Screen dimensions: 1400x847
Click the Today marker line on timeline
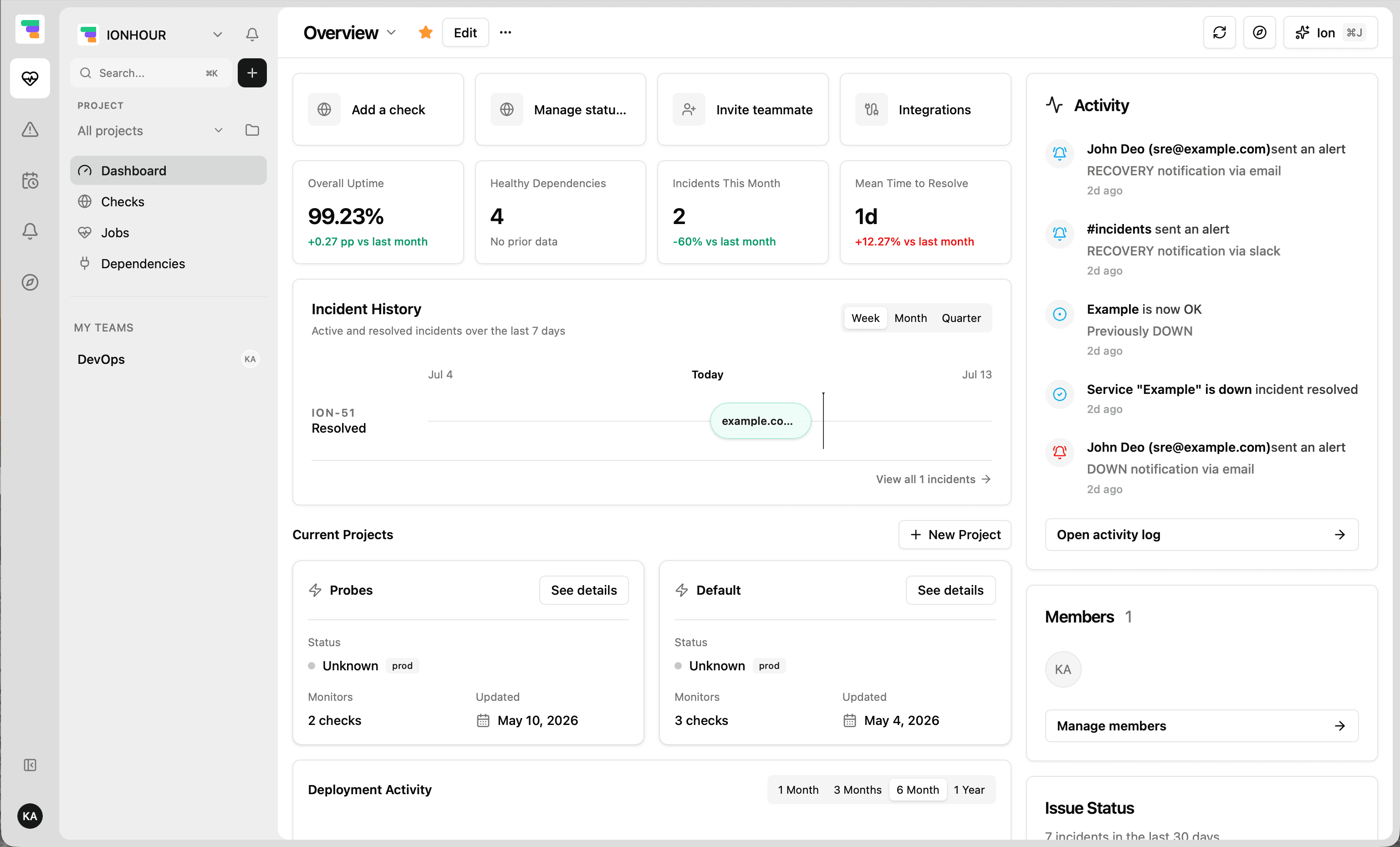tap(823, 421)
